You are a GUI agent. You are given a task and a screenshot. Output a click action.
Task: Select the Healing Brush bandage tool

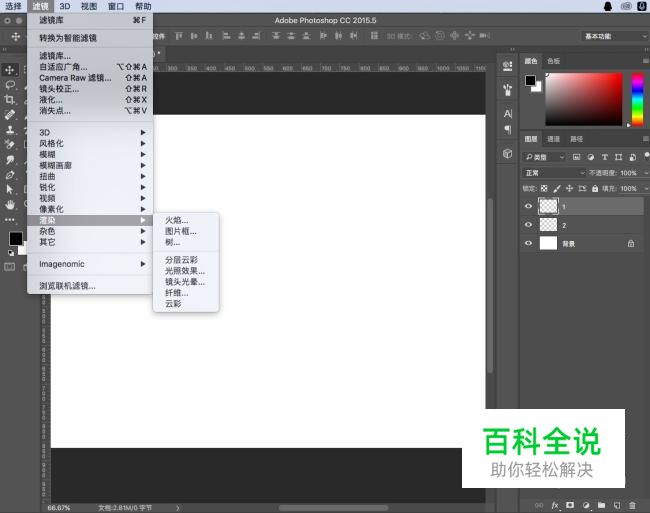[x=10, y=115]
